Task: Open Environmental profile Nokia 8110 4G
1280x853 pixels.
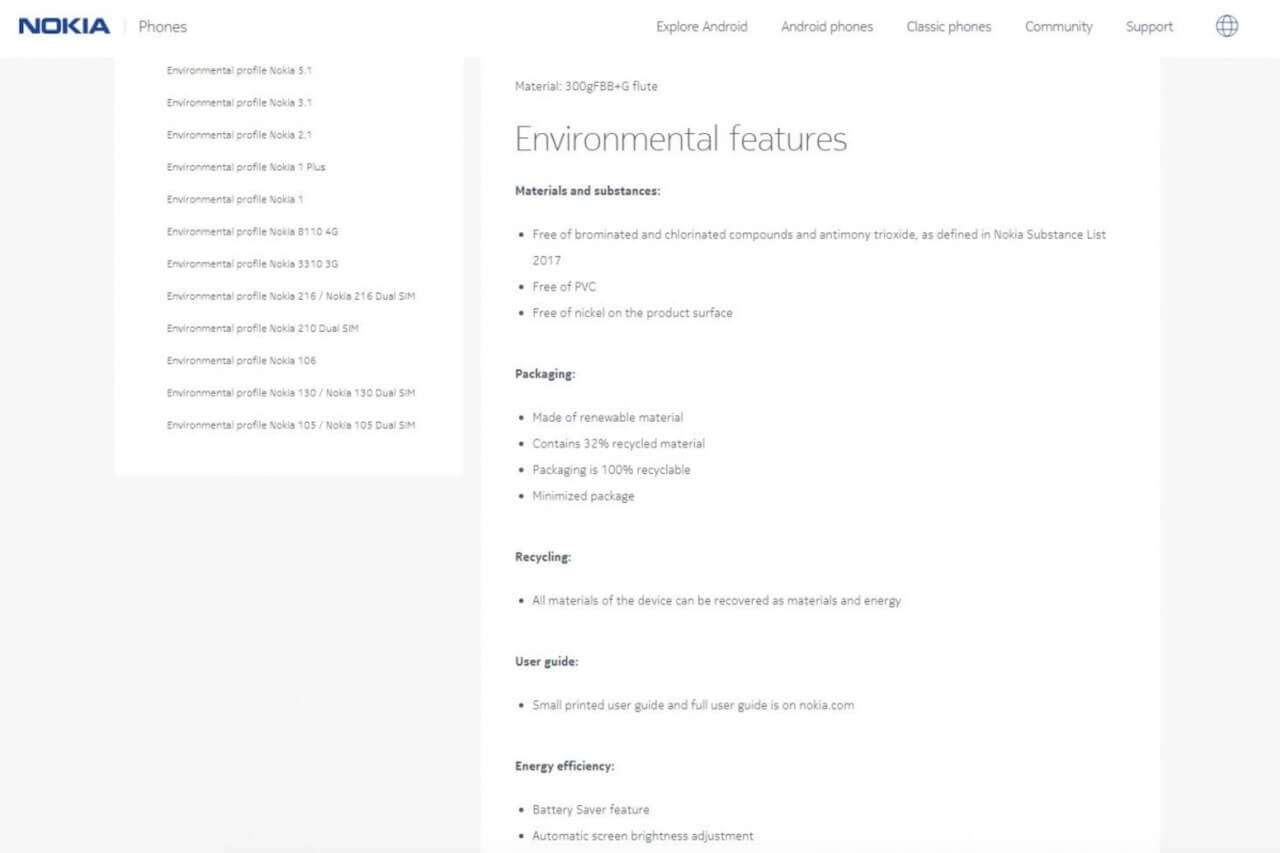Action: coord(253,232)
